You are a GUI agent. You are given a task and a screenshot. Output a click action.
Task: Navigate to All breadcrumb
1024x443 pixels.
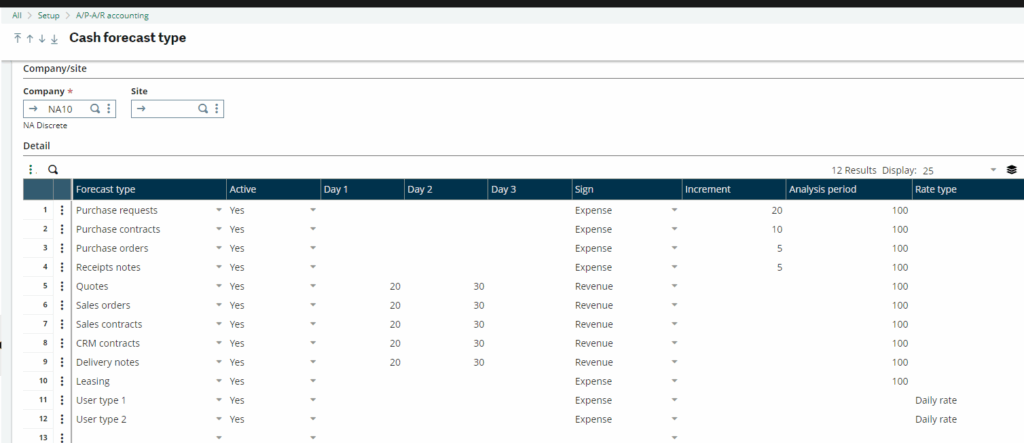coord(17,15)
